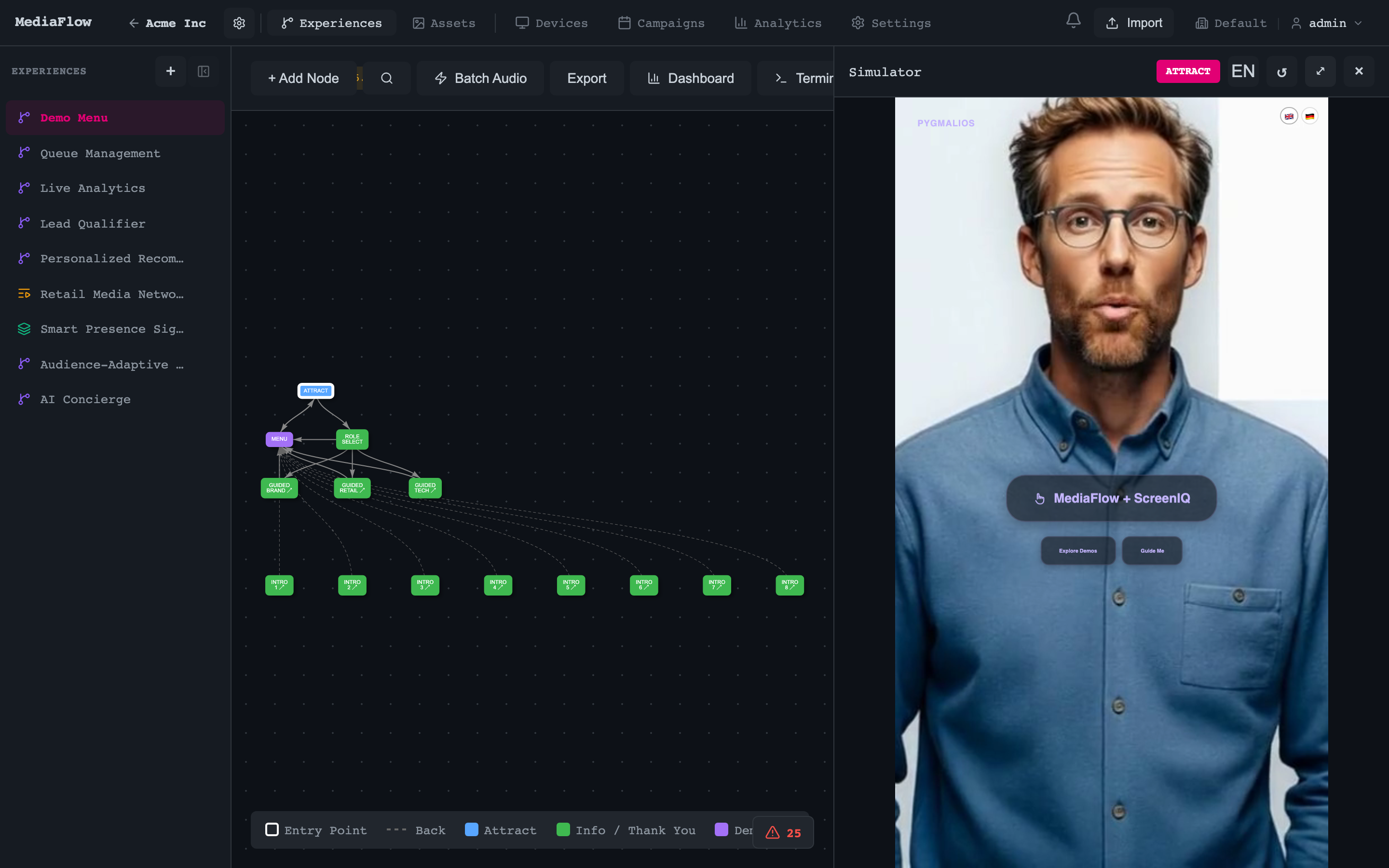Open the Analytics chart icon
This screenshot has width=1389, height=868.
pyautogui.click(x=740, y=23)
